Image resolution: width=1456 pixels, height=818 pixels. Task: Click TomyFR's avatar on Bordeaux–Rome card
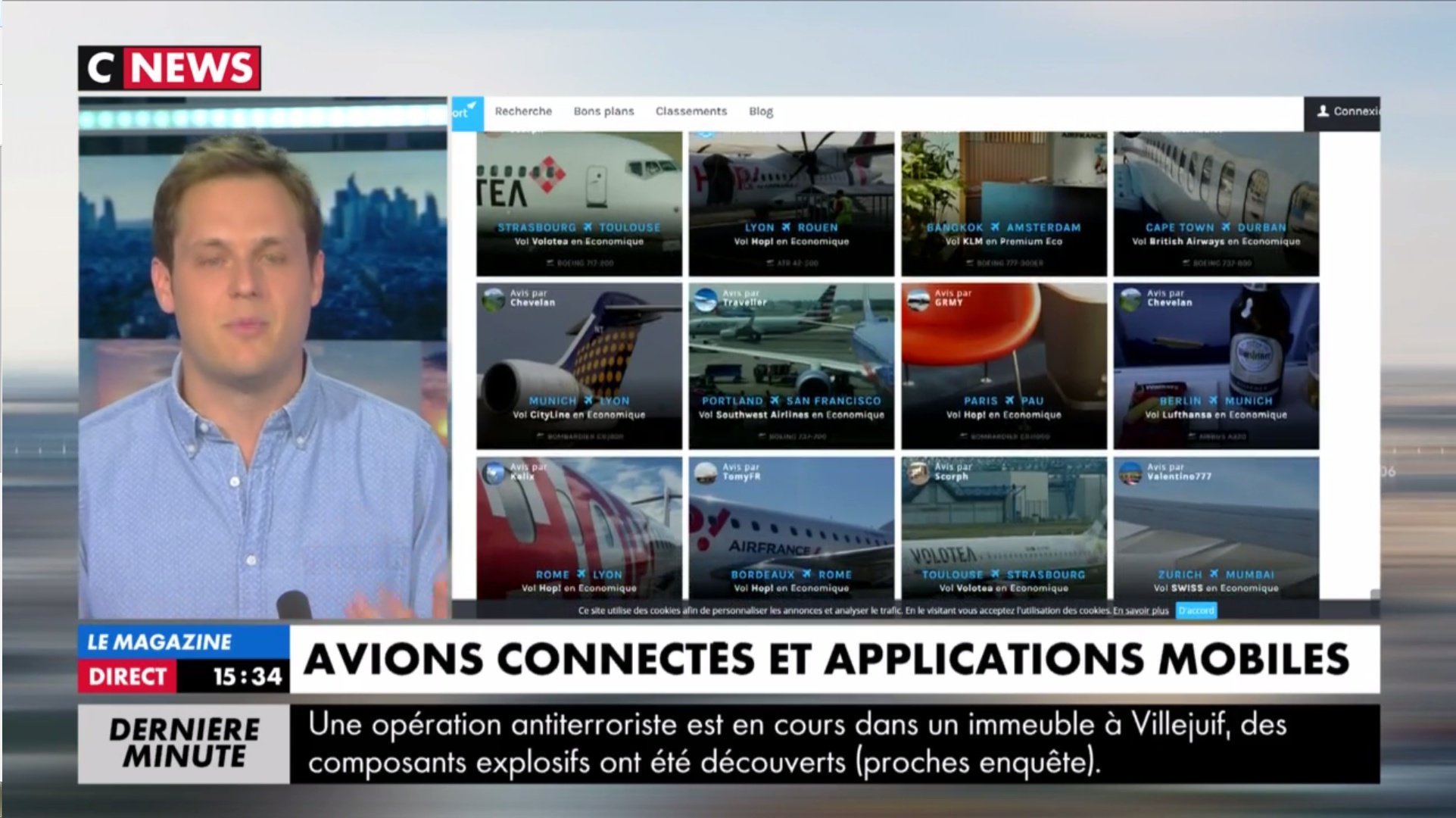[706, 473]
